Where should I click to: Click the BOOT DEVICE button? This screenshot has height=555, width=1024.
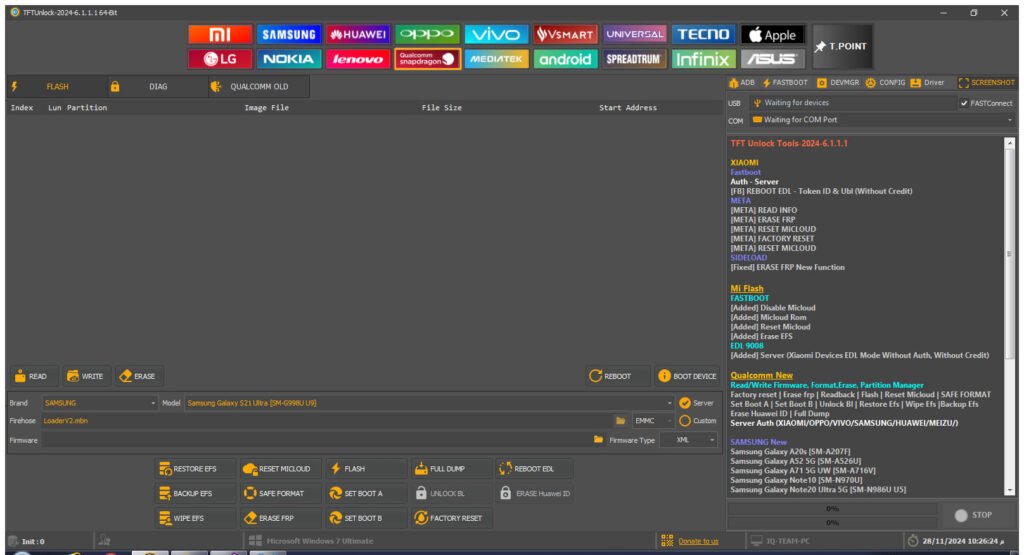coord(688,376)
